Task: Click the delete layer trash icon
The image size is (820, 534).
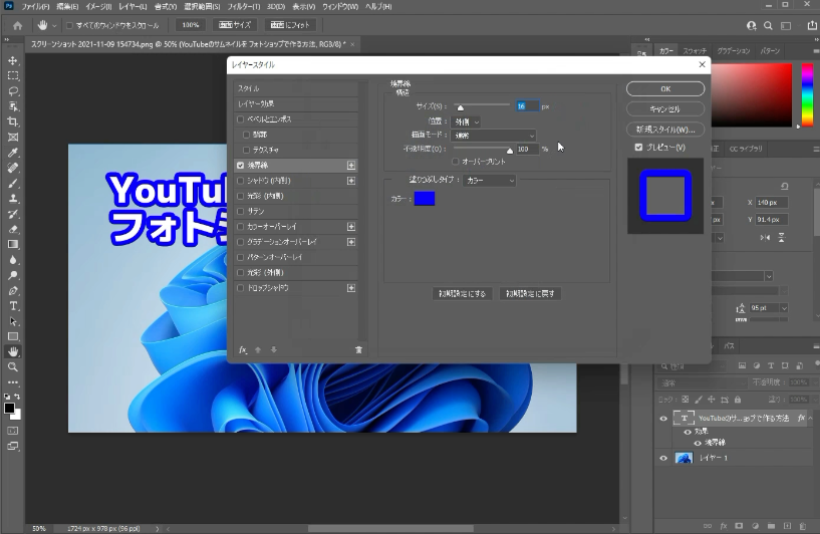Action: point(803,526)
